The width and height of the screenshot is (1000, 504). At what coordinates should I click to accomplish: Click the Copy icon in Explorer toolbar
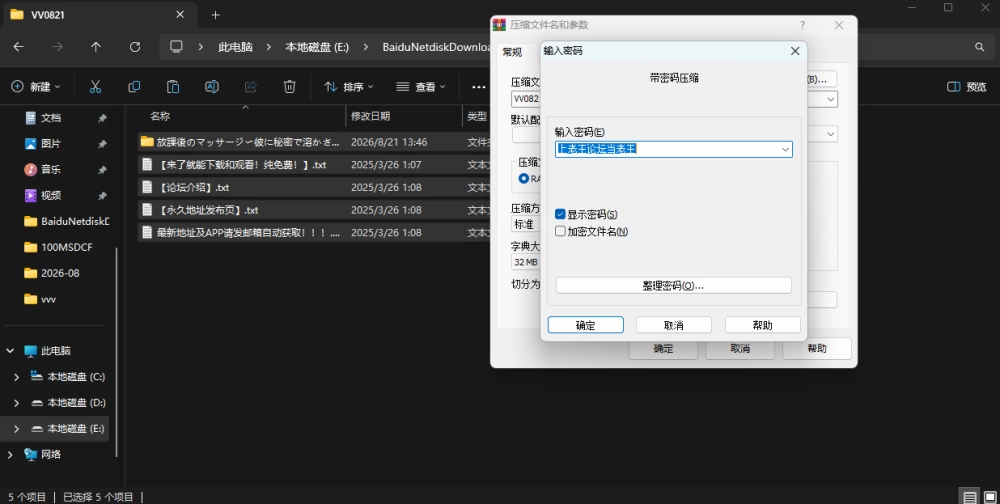[x=134, y=87]
